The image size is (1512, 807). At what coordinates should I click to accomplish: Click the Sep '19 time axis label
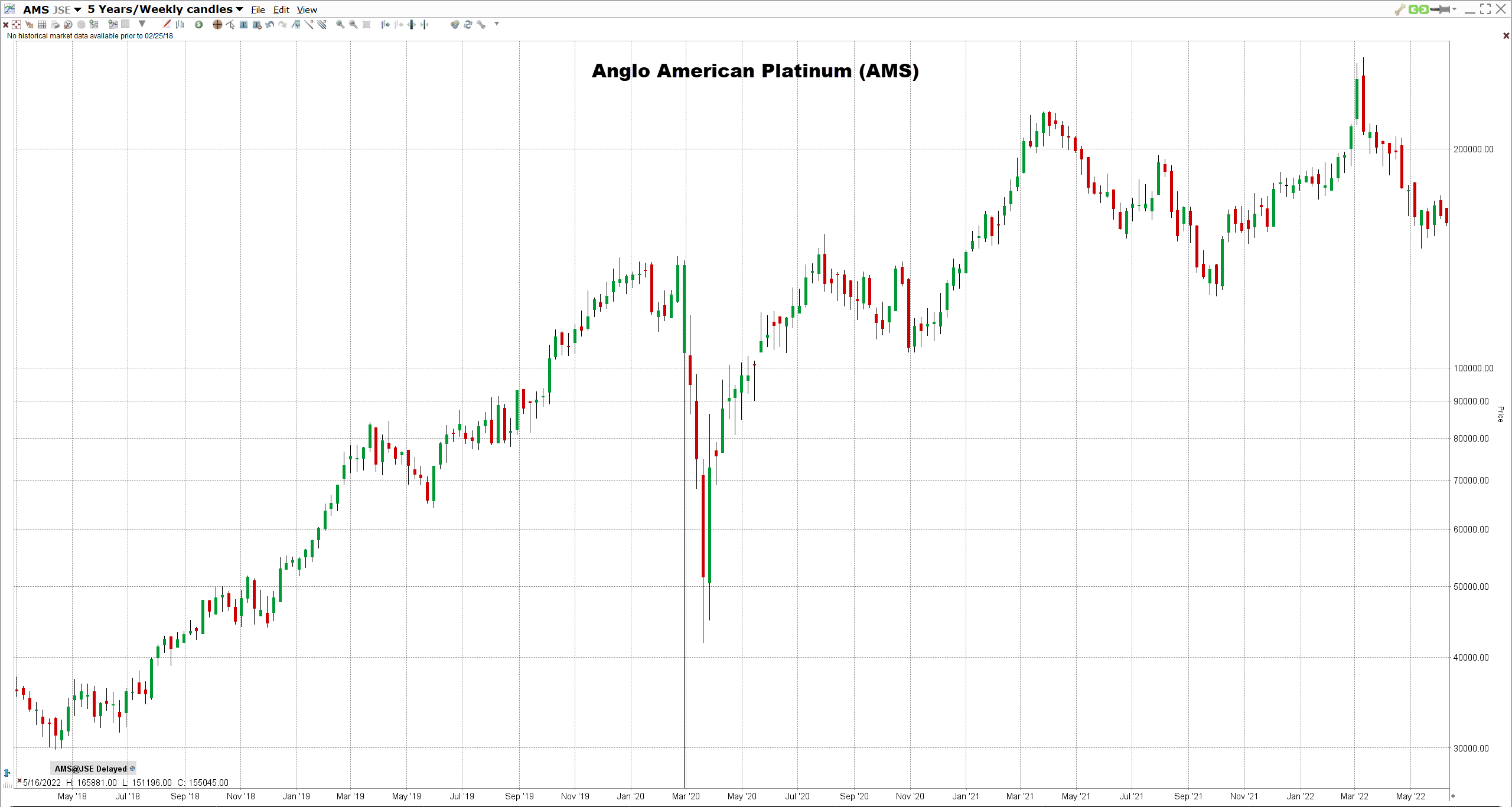pyautogui.click(x=519, y=796)
